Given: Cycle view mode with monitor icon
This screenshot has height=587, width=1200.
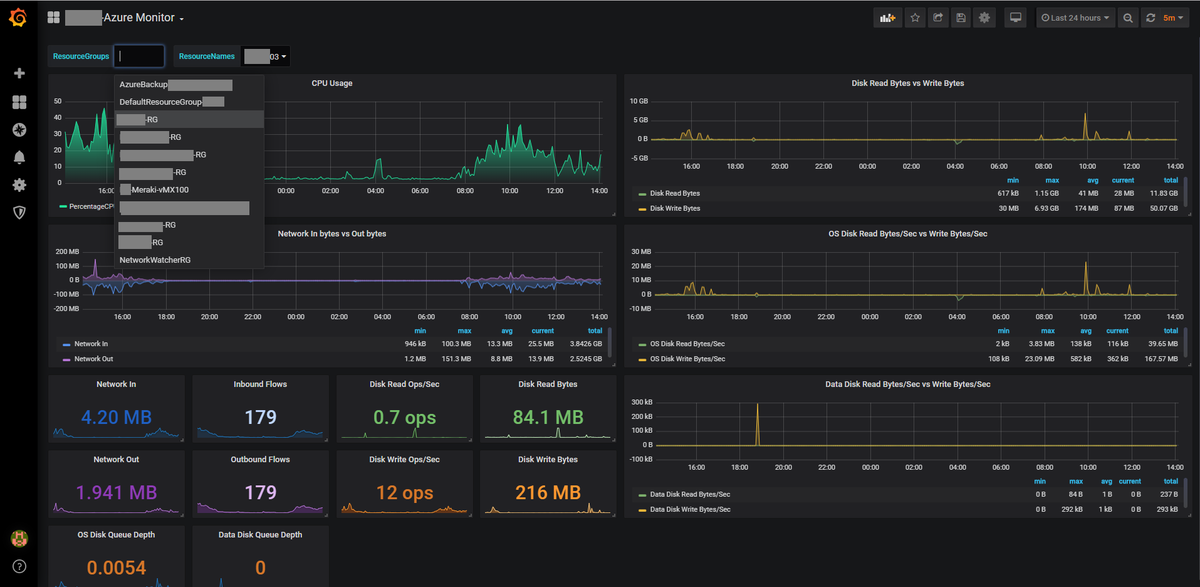Looking at the screenshot, I should 1015,18.
